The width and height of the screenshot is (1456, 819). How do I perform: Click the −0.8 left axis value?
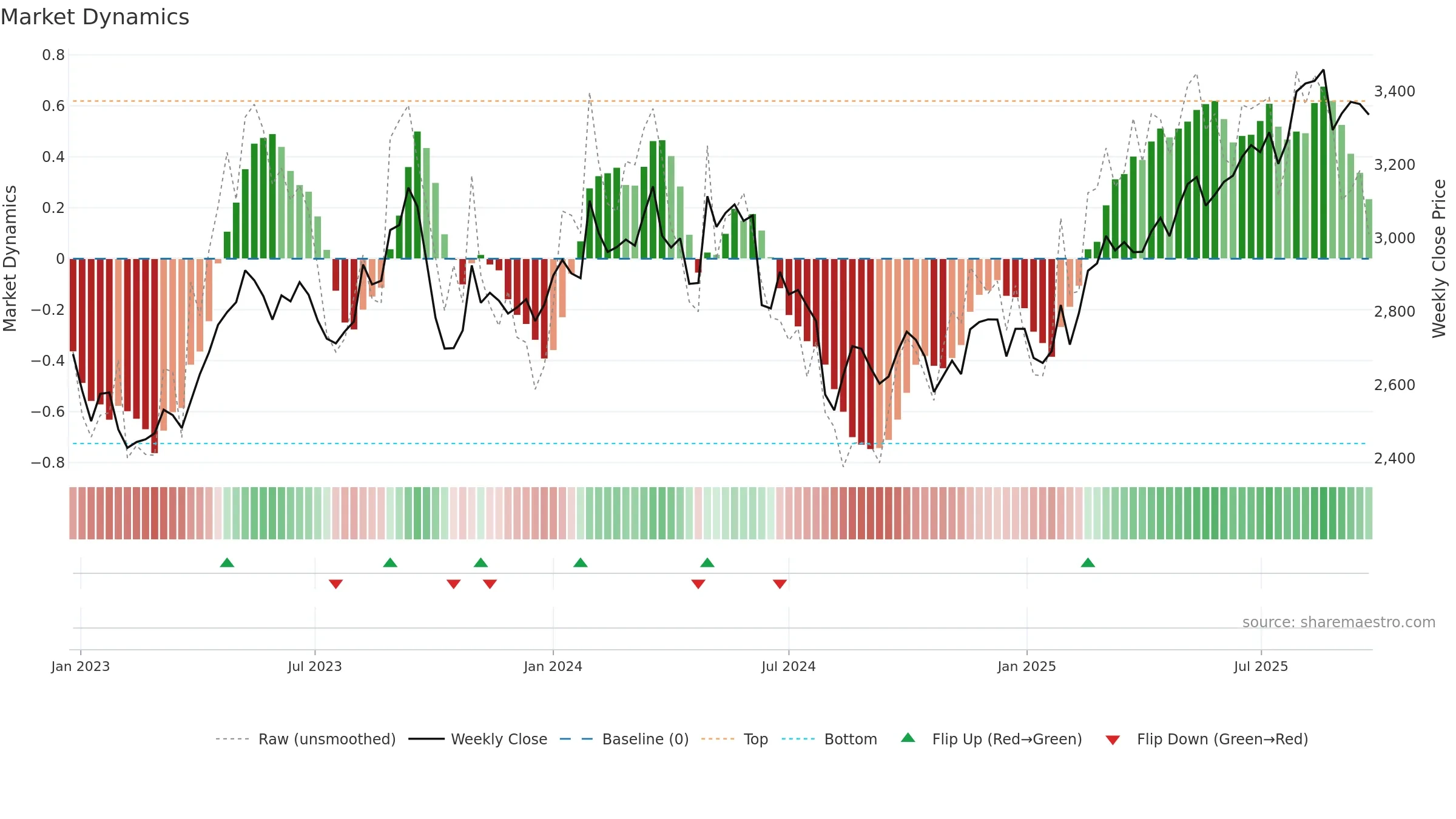click(x=48, y=462)
